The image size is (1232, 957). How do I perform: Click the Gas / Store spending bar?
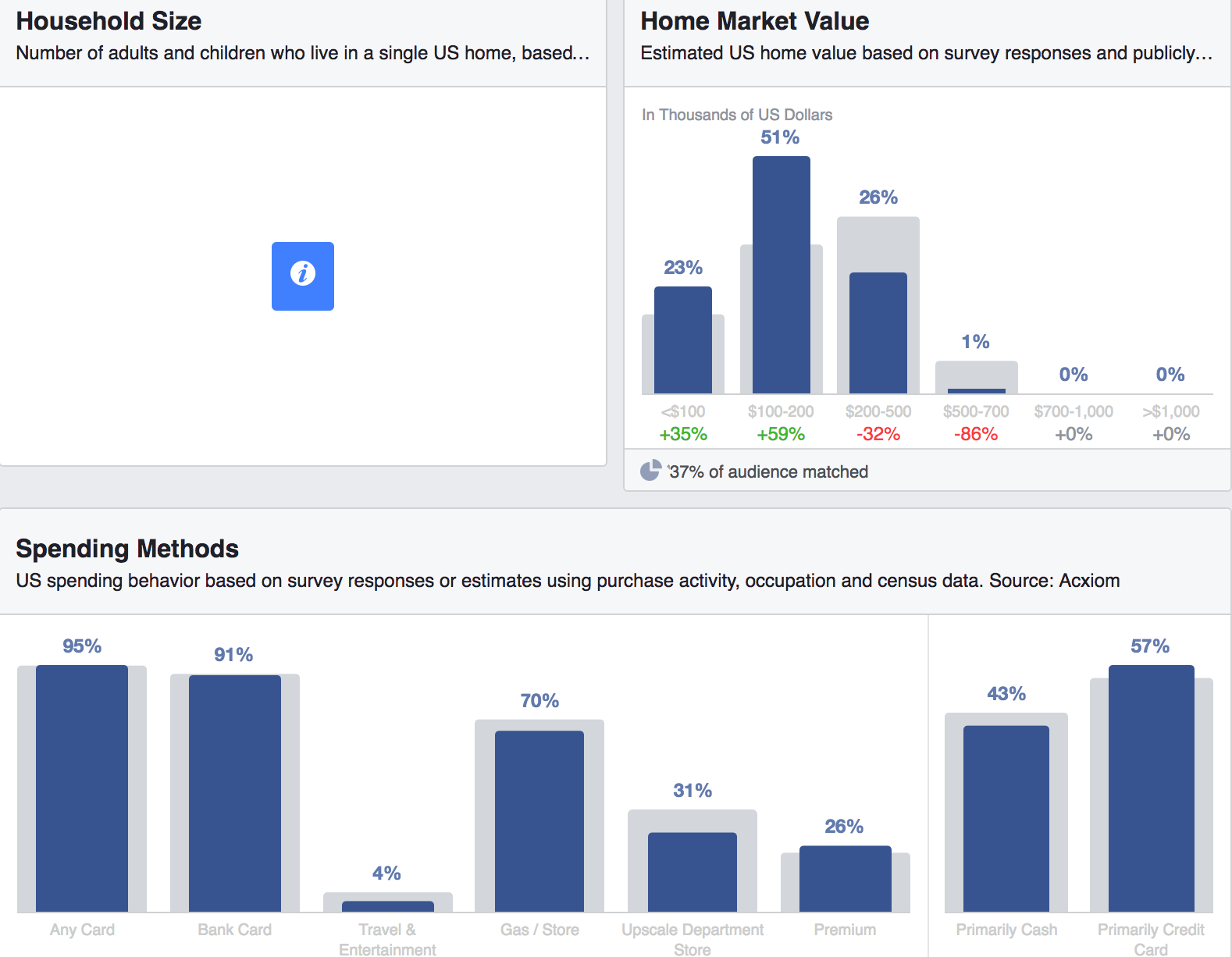pos(539,820)
